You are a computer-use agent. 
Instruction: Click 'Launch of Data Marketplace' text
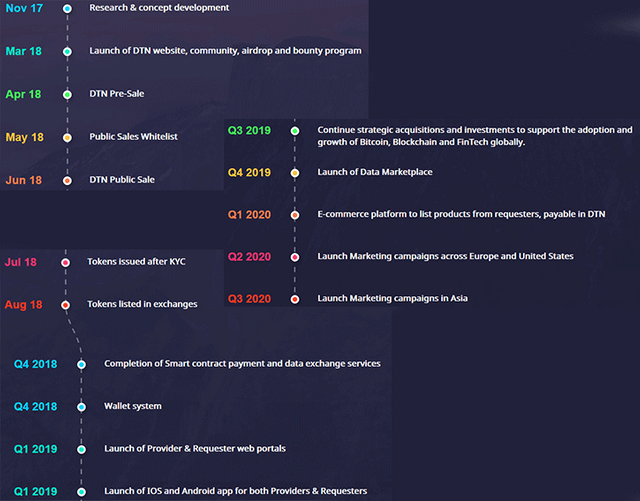point(375,172)
